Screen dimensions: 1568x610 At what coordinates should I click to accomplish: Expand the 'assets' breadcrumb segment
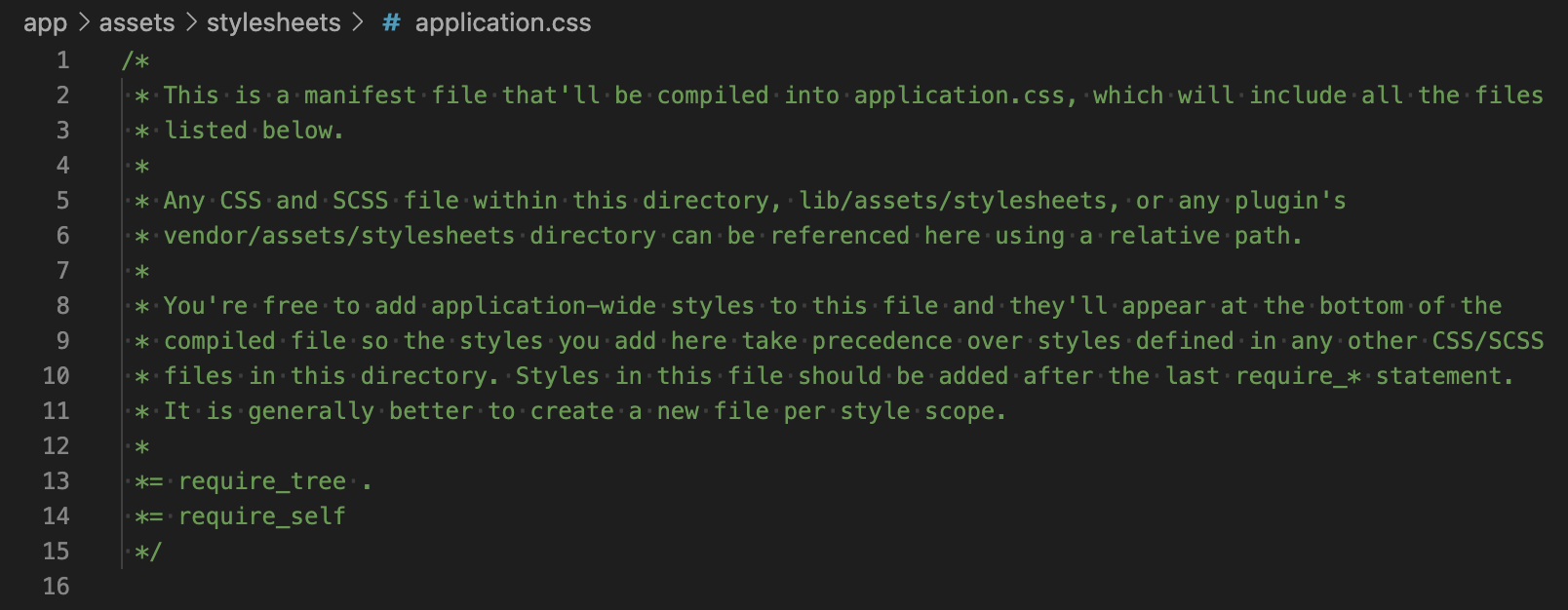(x=137, y=22)
